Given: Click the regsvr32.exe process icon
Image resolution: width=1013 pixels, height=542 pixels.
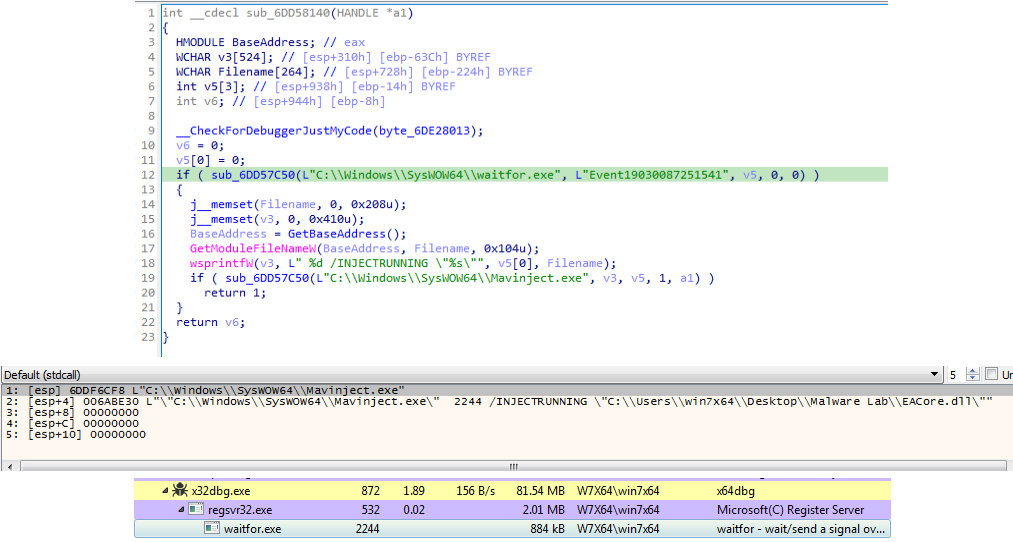Looking at the screenshot, I should (196, 510).
